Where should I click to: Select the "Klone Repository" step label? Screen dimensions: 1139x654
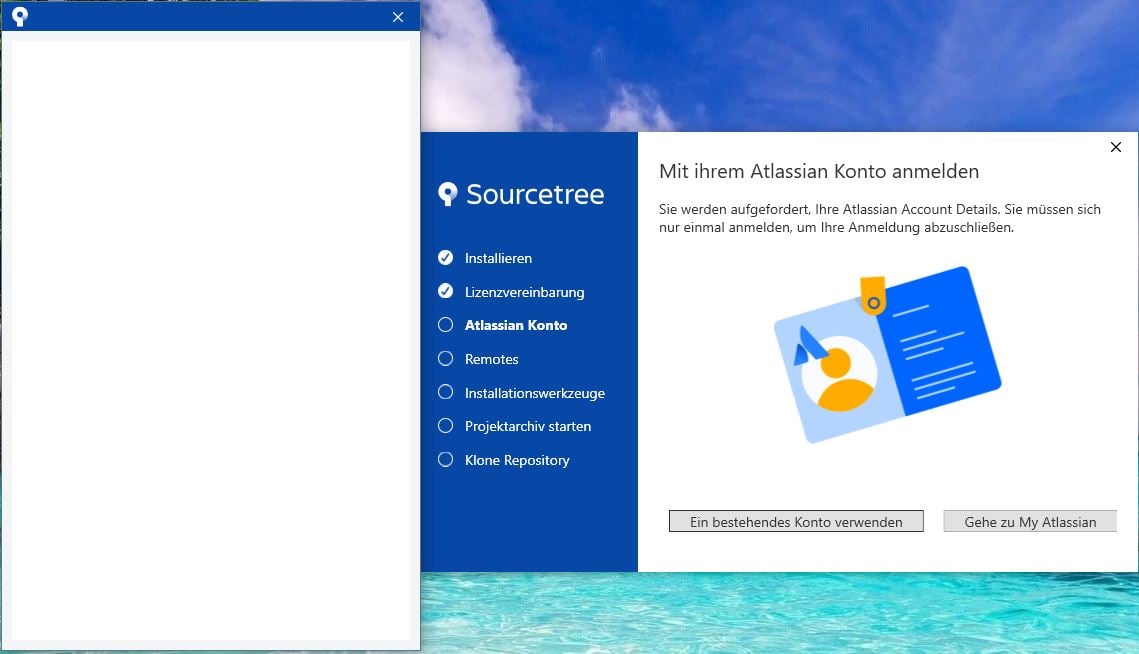(x=517, y=461)
